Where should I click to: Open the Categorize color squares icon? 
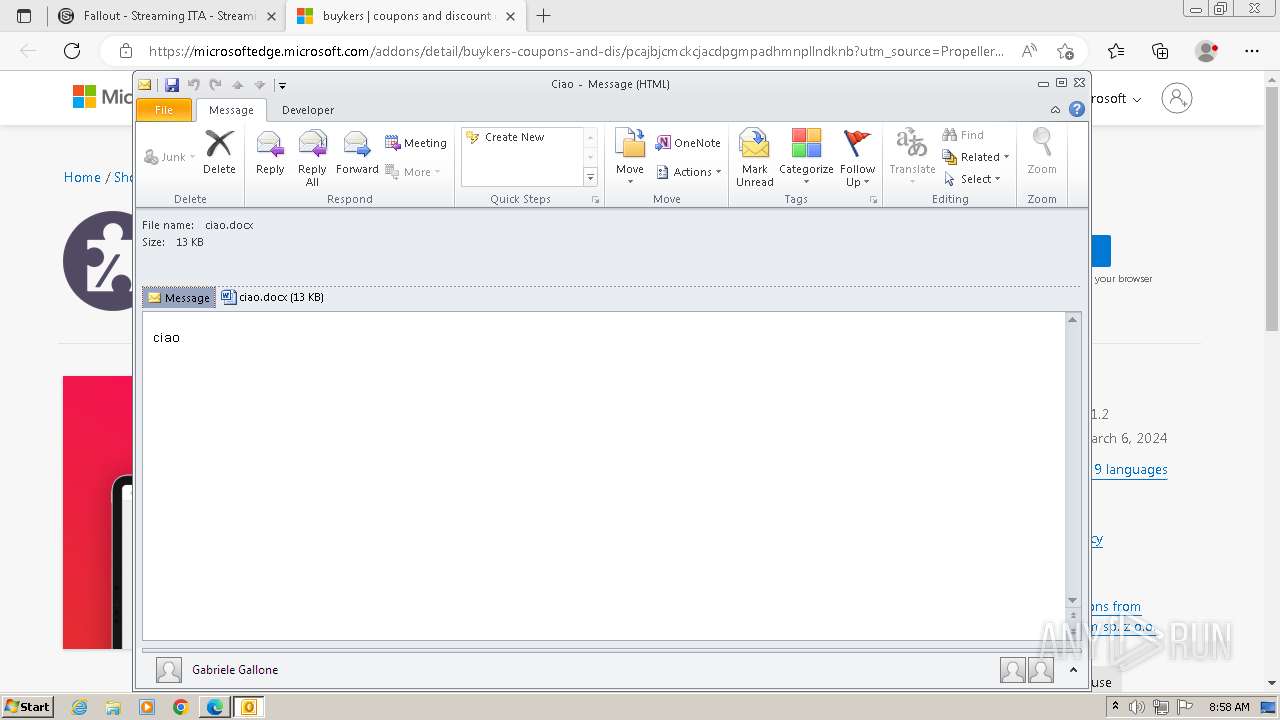pyautogui.click(x=806, y=156)
